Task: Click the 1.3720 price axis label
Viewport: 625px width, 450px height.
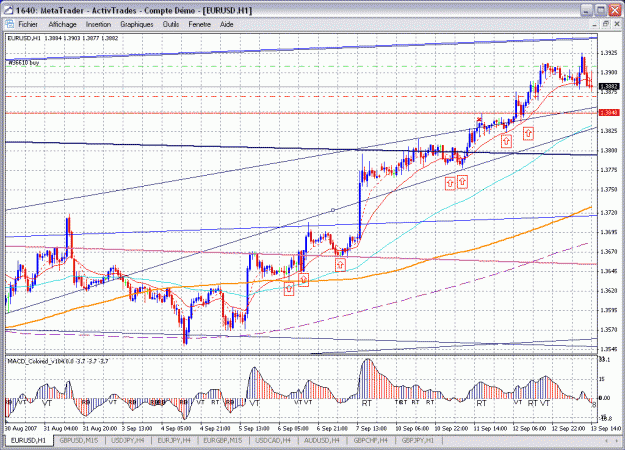Action: 609,213
